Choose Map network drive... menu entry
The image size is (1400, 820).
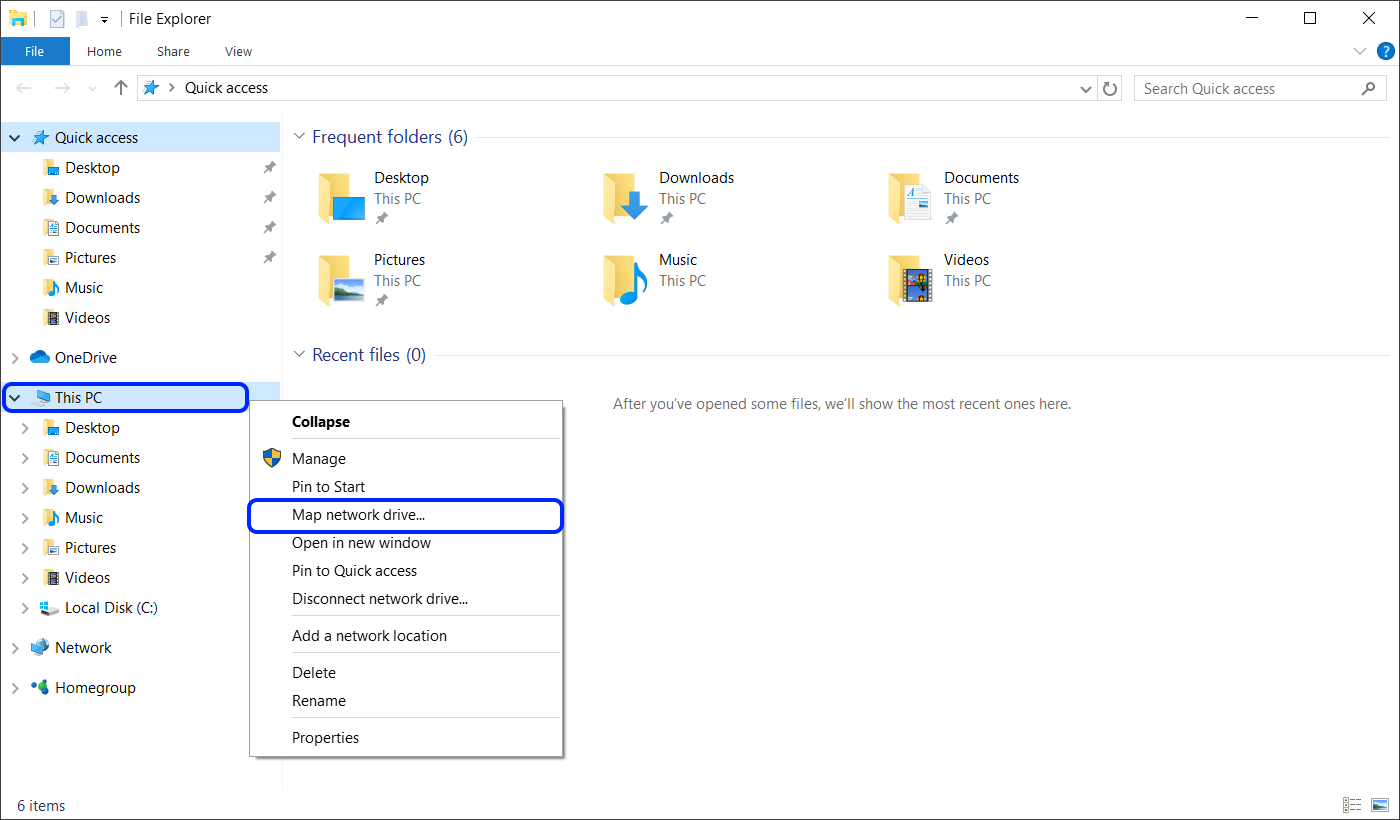tap(406, 515)
